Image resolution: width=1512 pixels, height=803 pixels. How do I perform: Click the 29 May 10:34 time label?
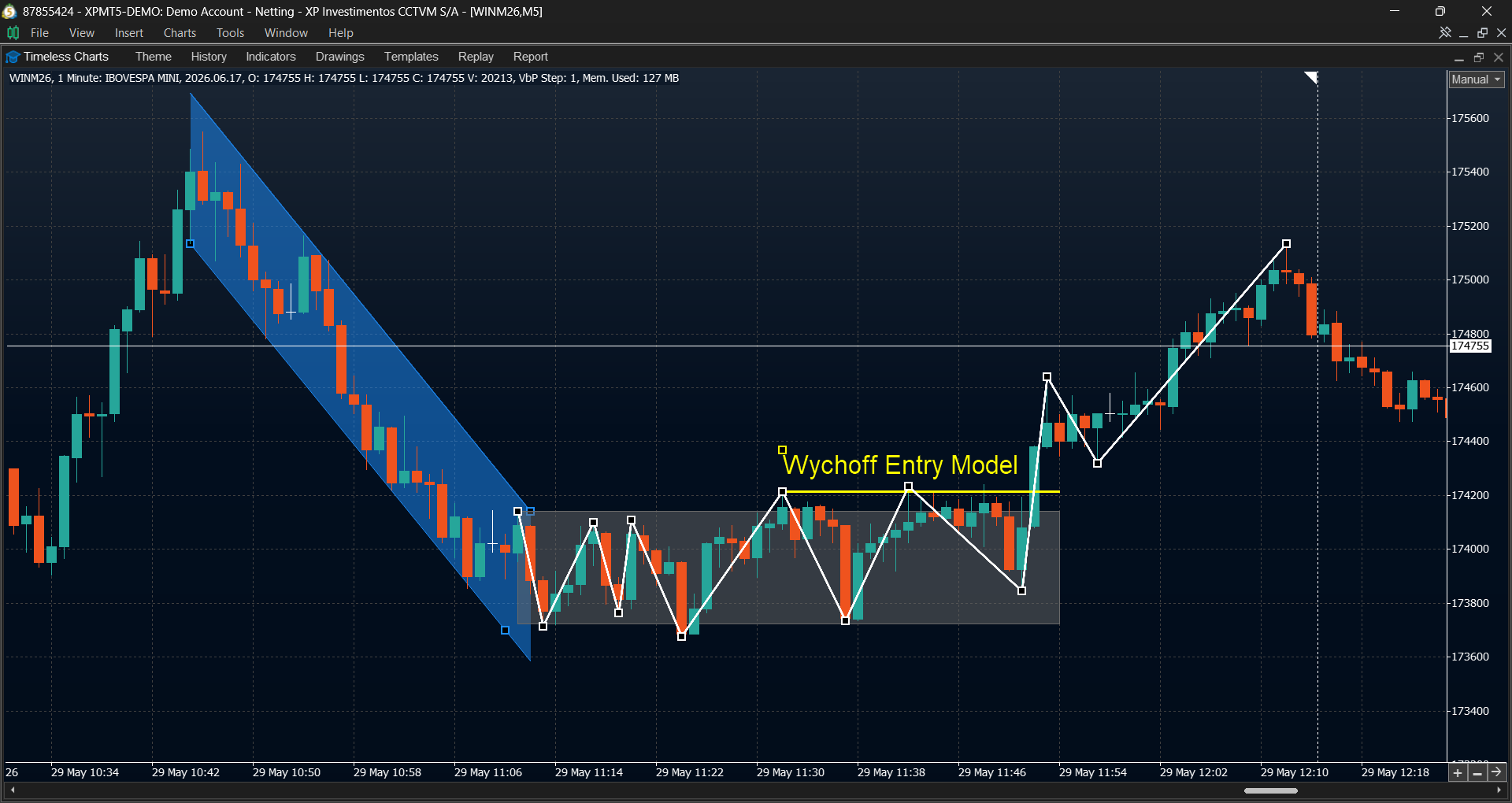pyautogui.click(x=85, y=772)
